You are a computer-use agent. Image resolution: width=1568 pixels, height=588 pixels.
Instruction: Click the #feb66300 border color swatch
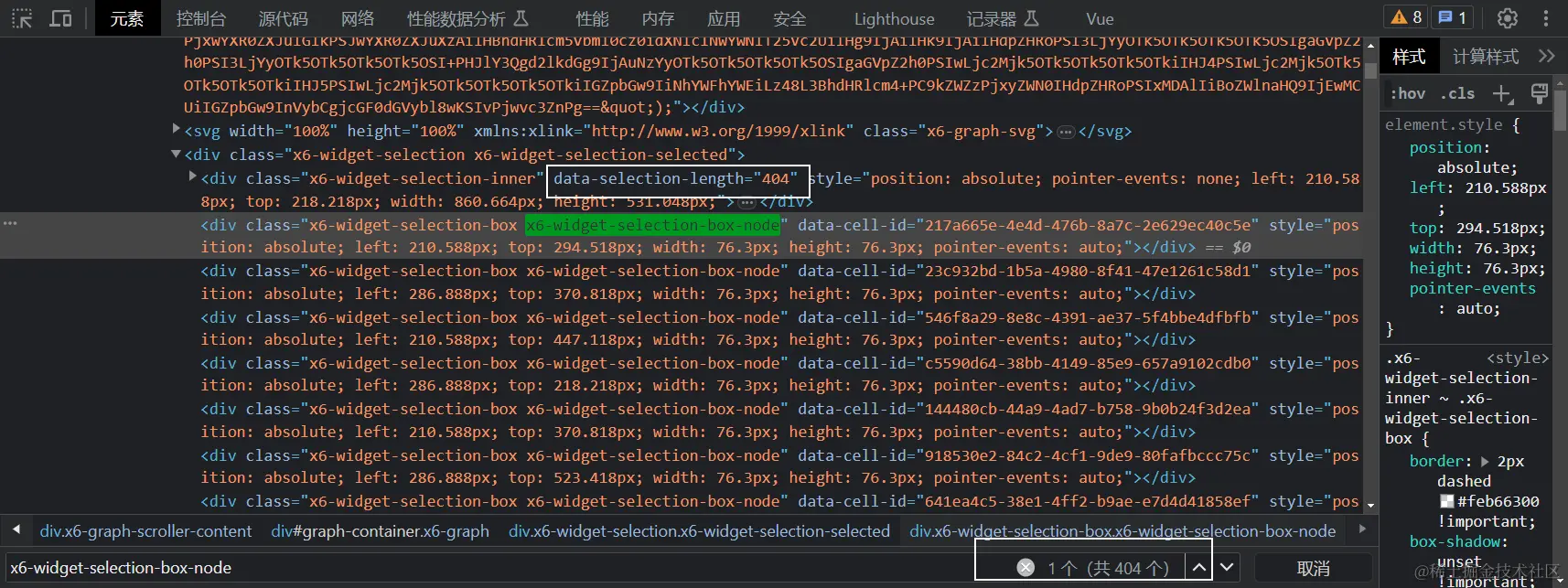point(1447,501)
